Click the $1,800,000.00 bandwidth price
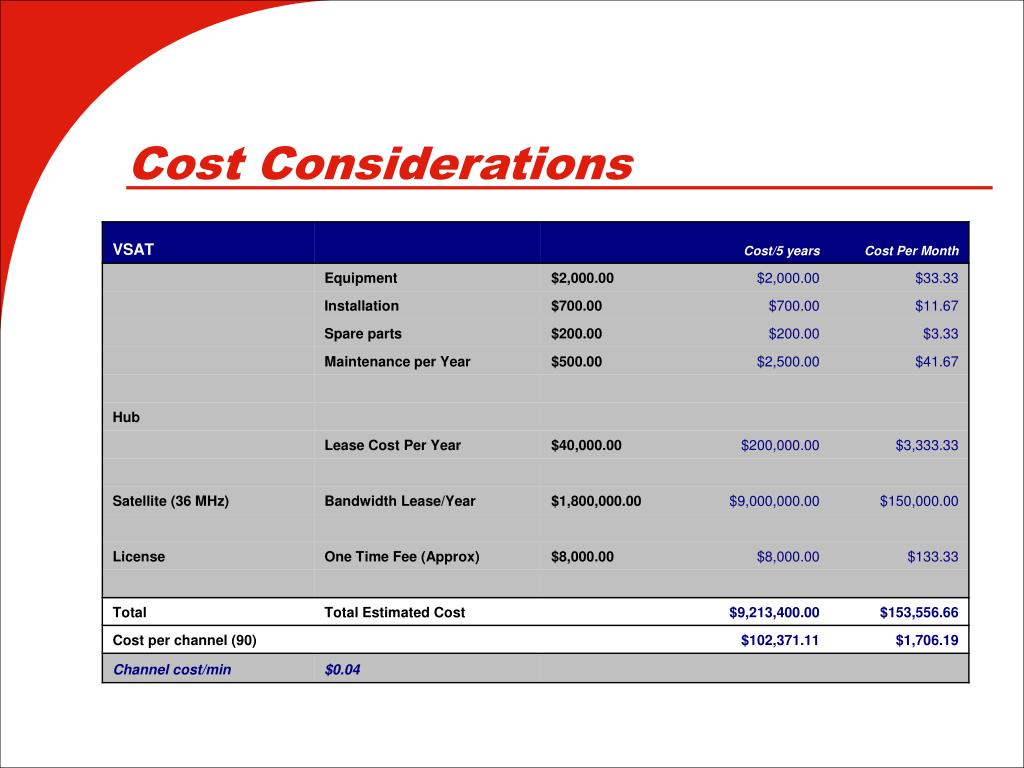 click(596, 501)
